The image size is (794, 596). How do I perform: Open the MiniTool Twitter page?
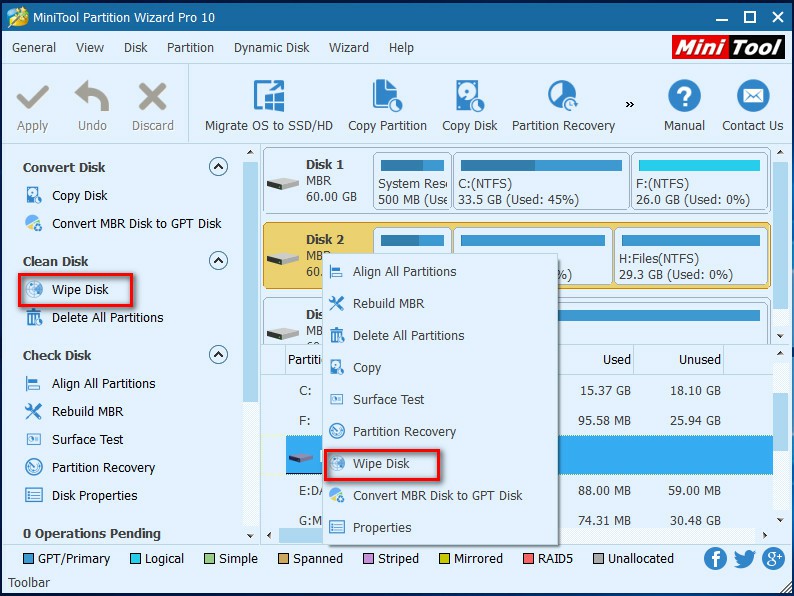tap(744, 559)
